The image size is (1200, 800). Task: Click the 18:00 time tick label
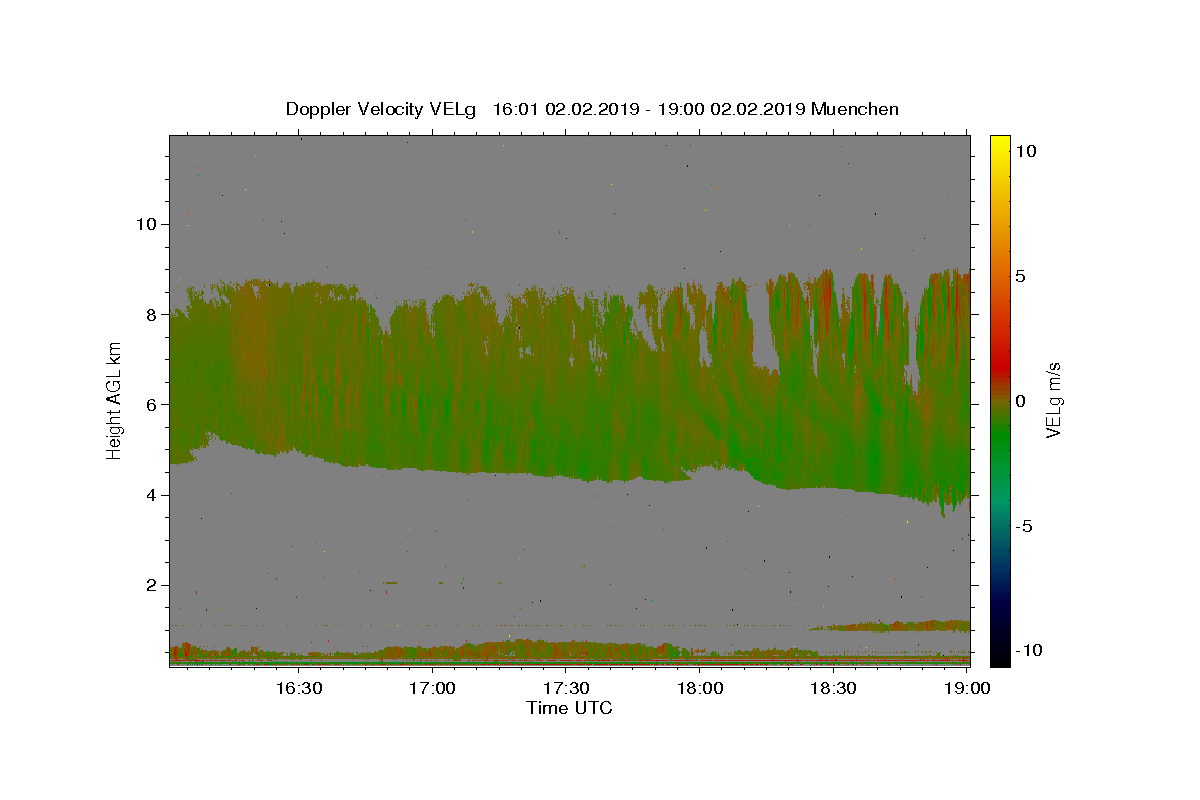(x=700, y=688)
